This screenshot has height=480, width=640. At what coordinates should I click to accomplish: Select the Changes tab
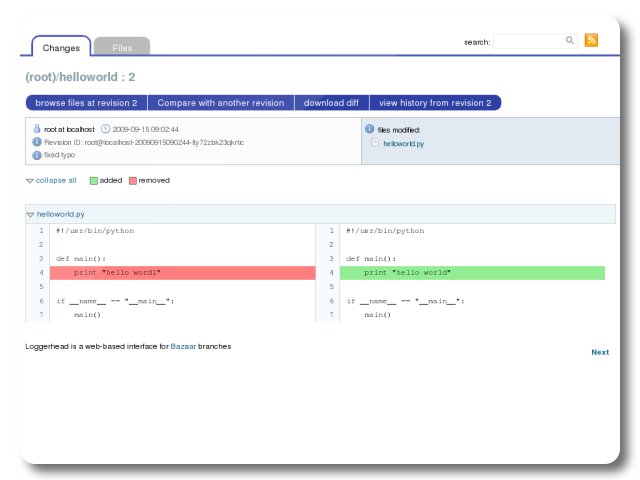click(61, 47)
